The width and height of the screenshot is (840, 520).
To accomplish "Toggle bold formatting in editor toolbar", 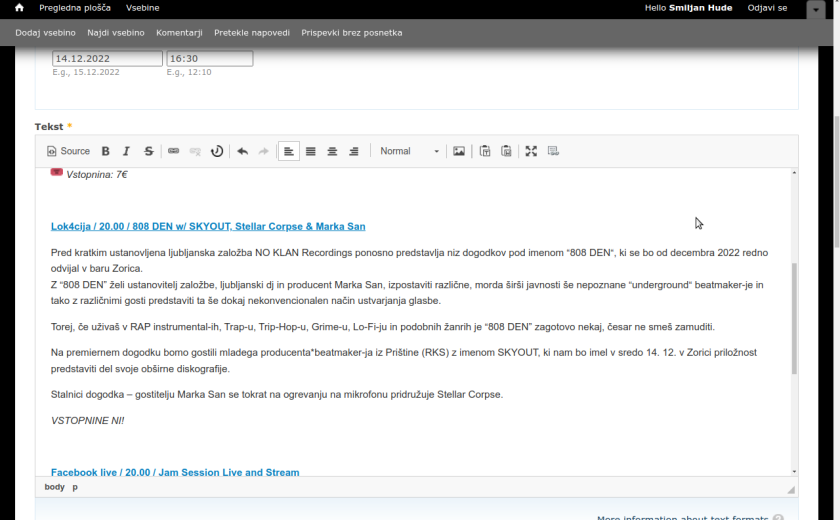I will click(x=105, y=151).
